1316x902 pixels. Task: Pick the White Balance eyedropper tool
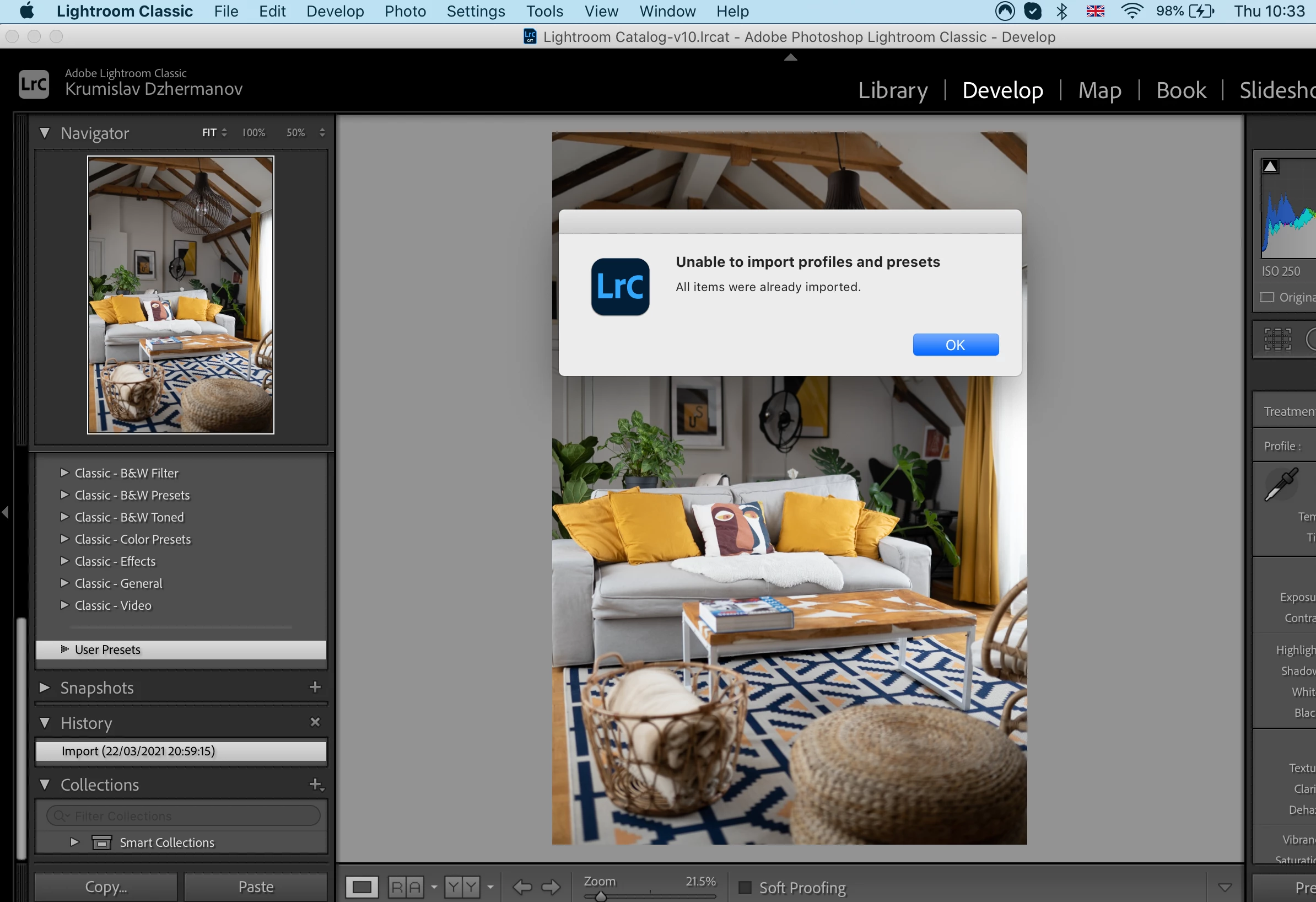point(1281,485)
